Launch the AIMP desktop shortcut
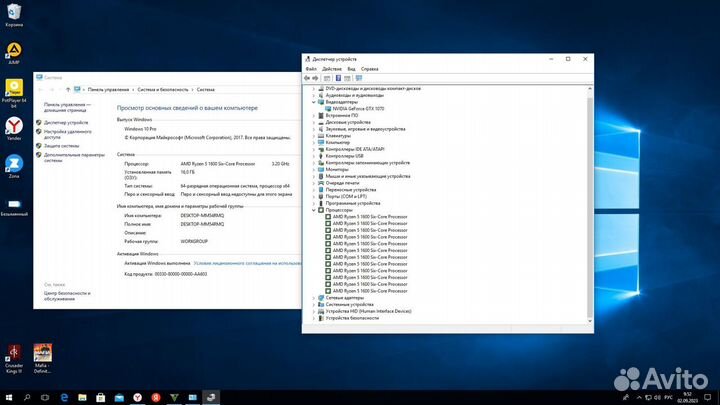The width and height of the screenshot is (720, 405). pyautogui.click(x=14, y=49)
